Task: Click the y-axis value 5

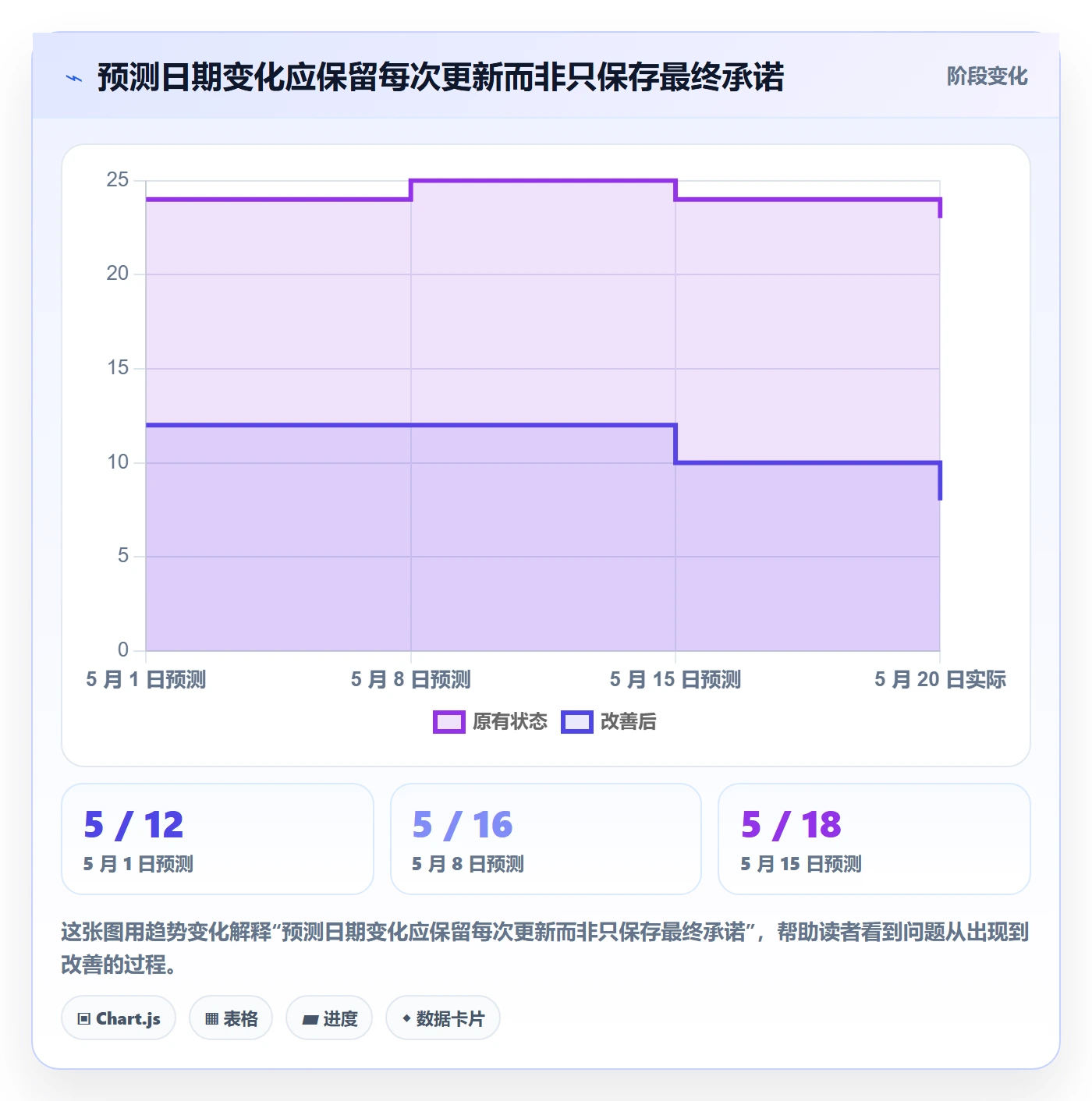Action: click(x=123, y=556)
